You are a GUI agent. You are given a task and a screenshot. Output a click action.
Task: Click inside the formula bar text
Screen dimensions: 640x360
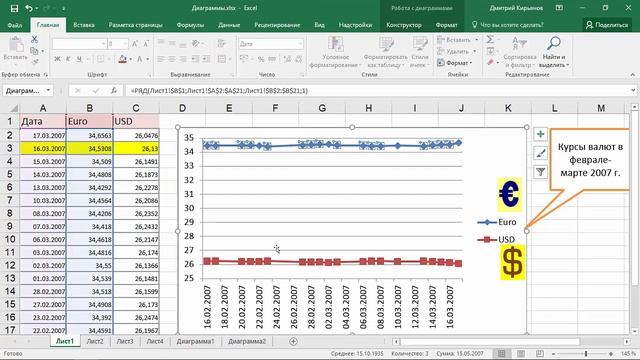376,91
